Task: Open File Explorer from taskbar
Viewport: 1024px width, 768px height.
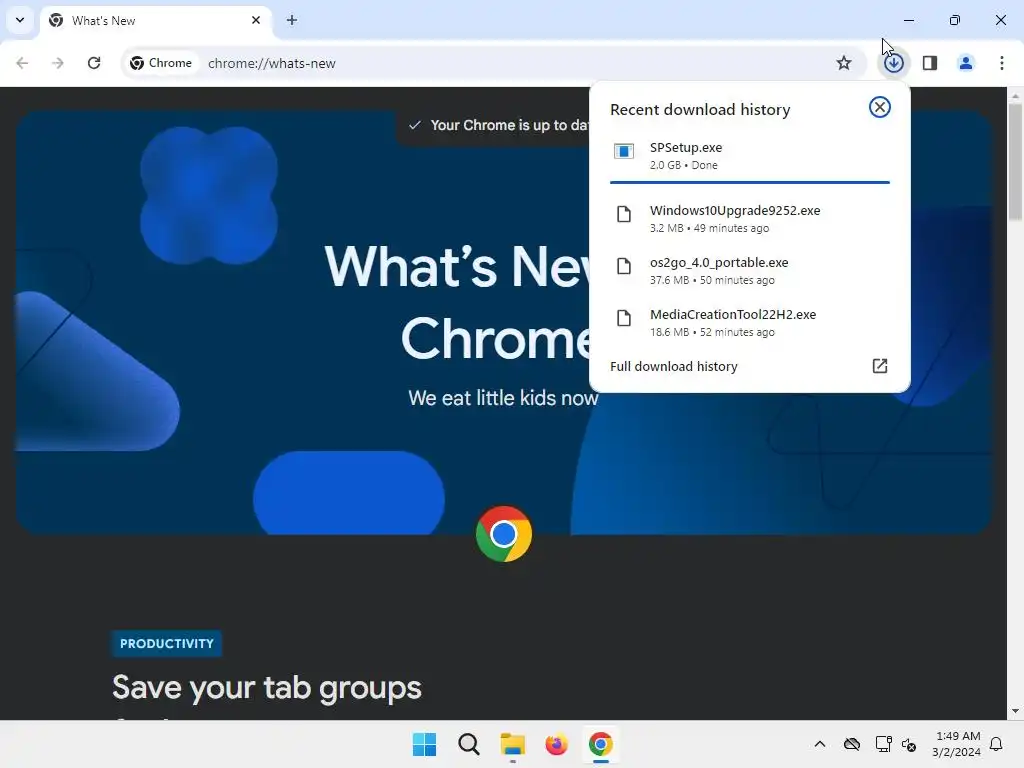Action: pyautogui.click(x=513, y=744)
